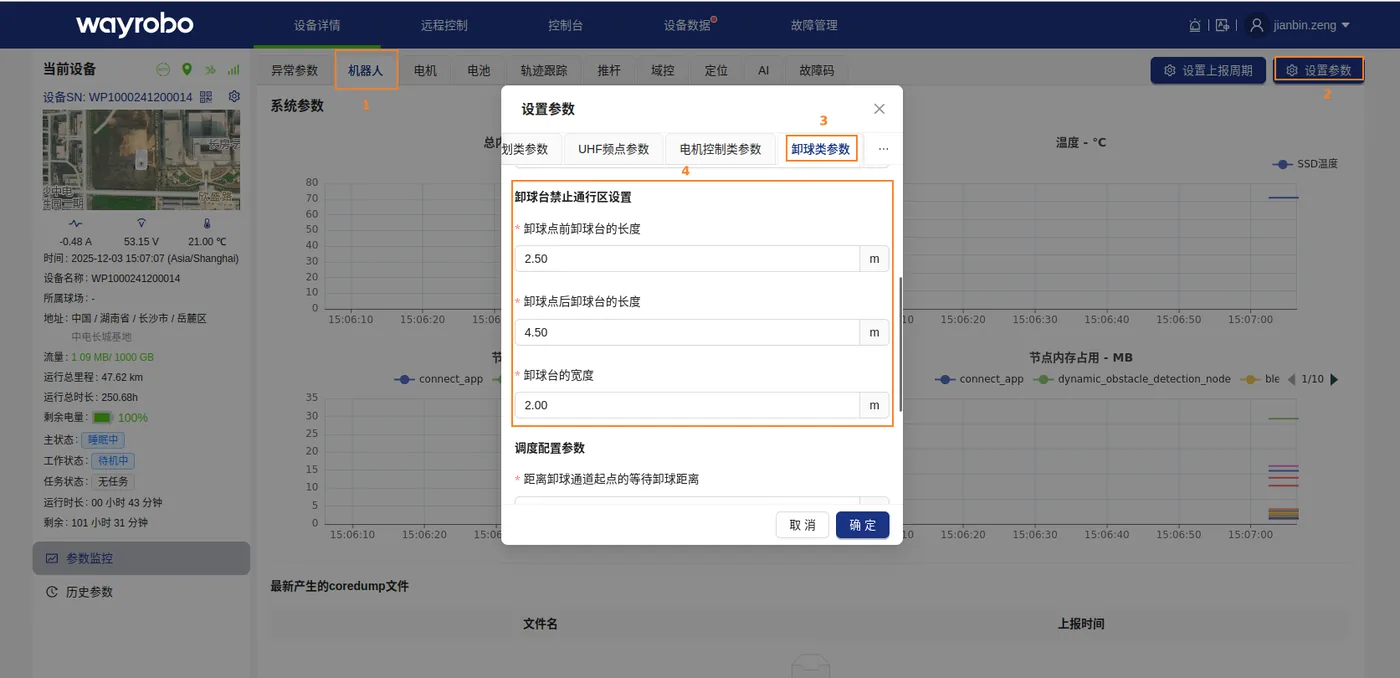Select the 轨迹跟踪 parameter tab

pos(544,70)
